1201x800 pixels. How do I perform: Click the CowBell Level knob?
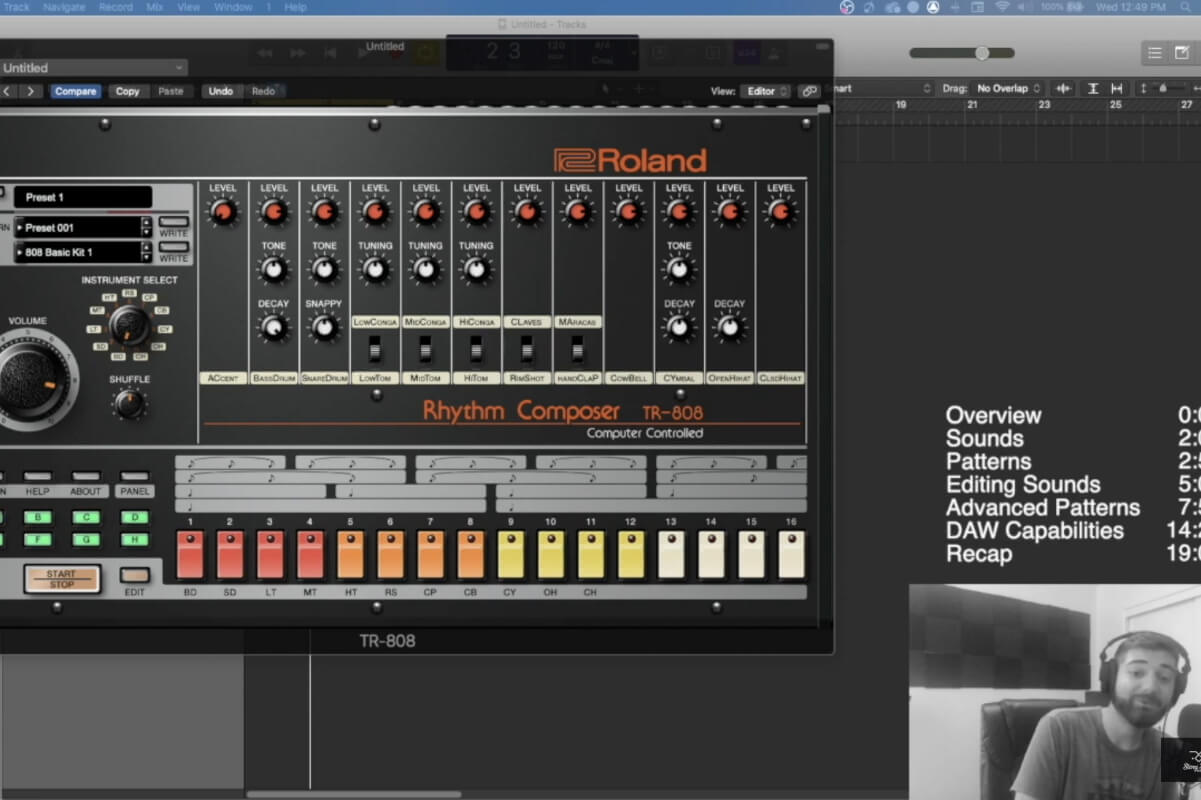[628, 212]
